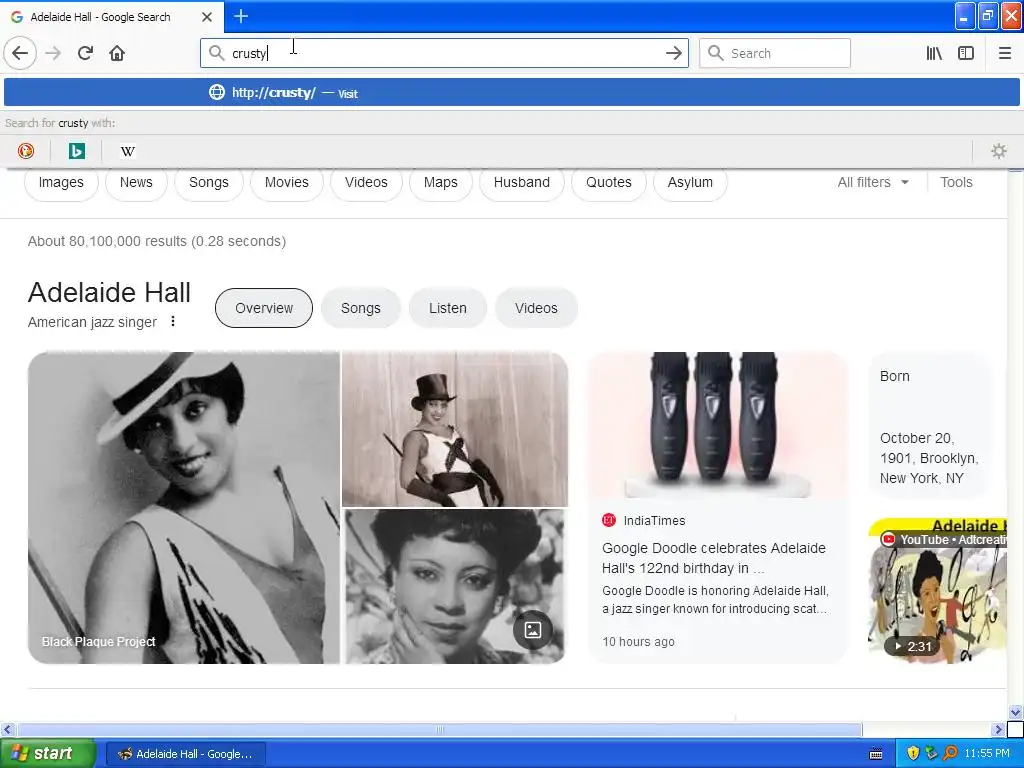Filter results by Images
Image resolution: width=1024 pixels, height=768 pixels.
[x=61, y=182]
